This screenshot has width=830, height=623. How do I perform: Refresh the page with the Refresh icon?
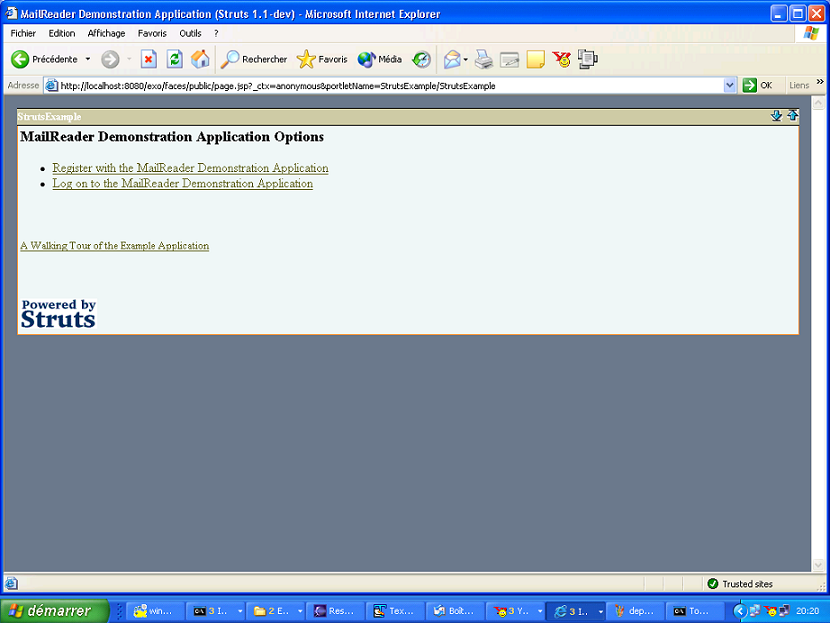[174, 59]
